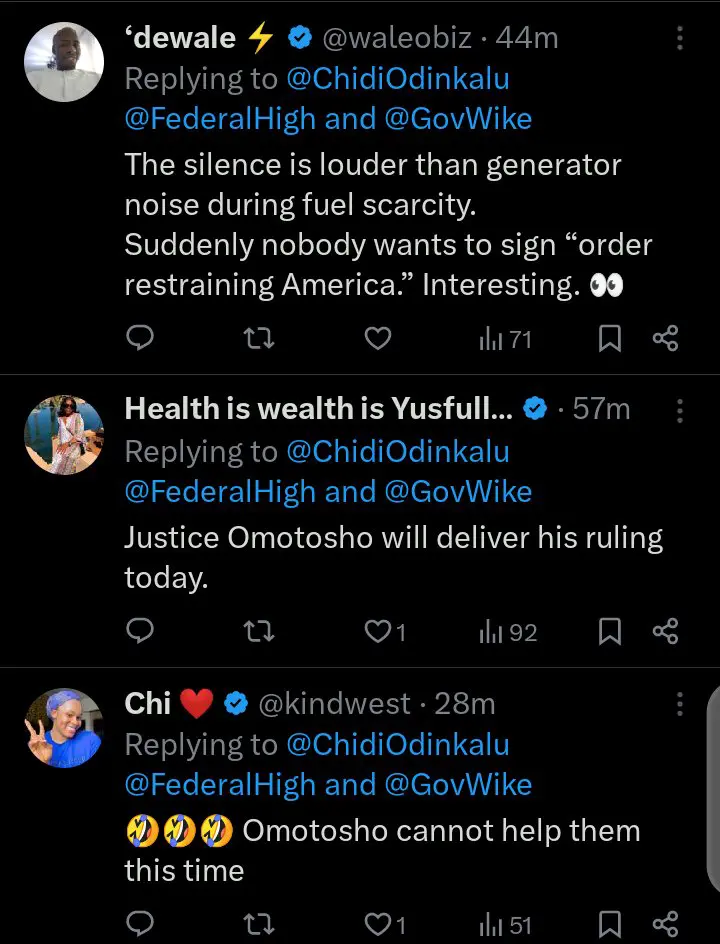Open more options on Chi's tweet
The height and width of the screenshot is (944, 720).
[x=680, y=704]
